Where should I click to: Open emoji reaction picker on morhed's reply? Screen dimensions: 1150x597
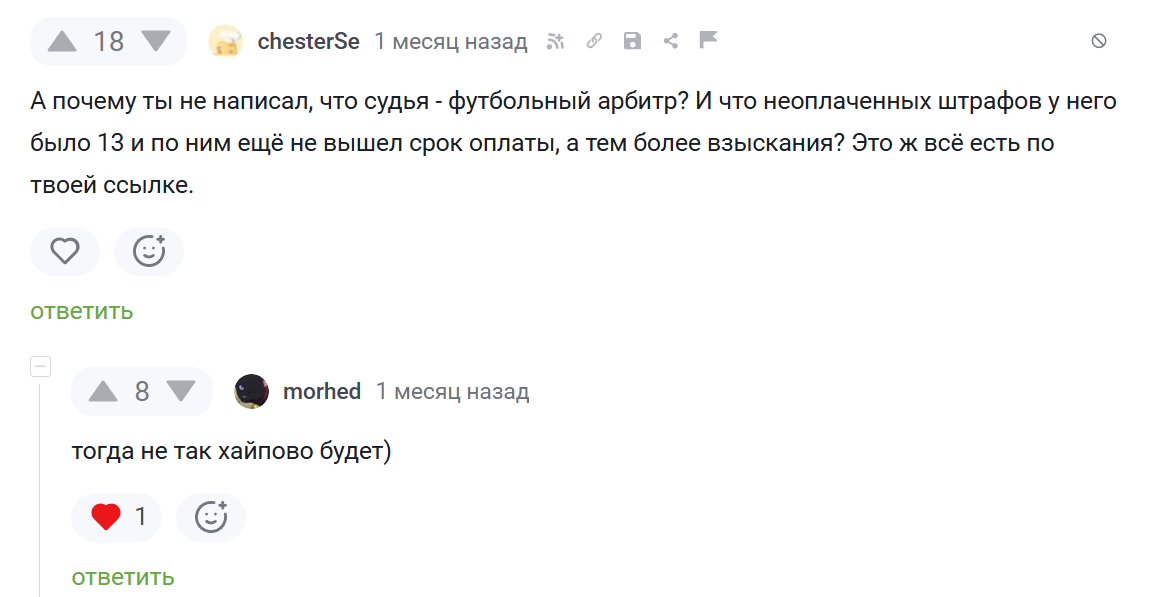tap(211, 517)
